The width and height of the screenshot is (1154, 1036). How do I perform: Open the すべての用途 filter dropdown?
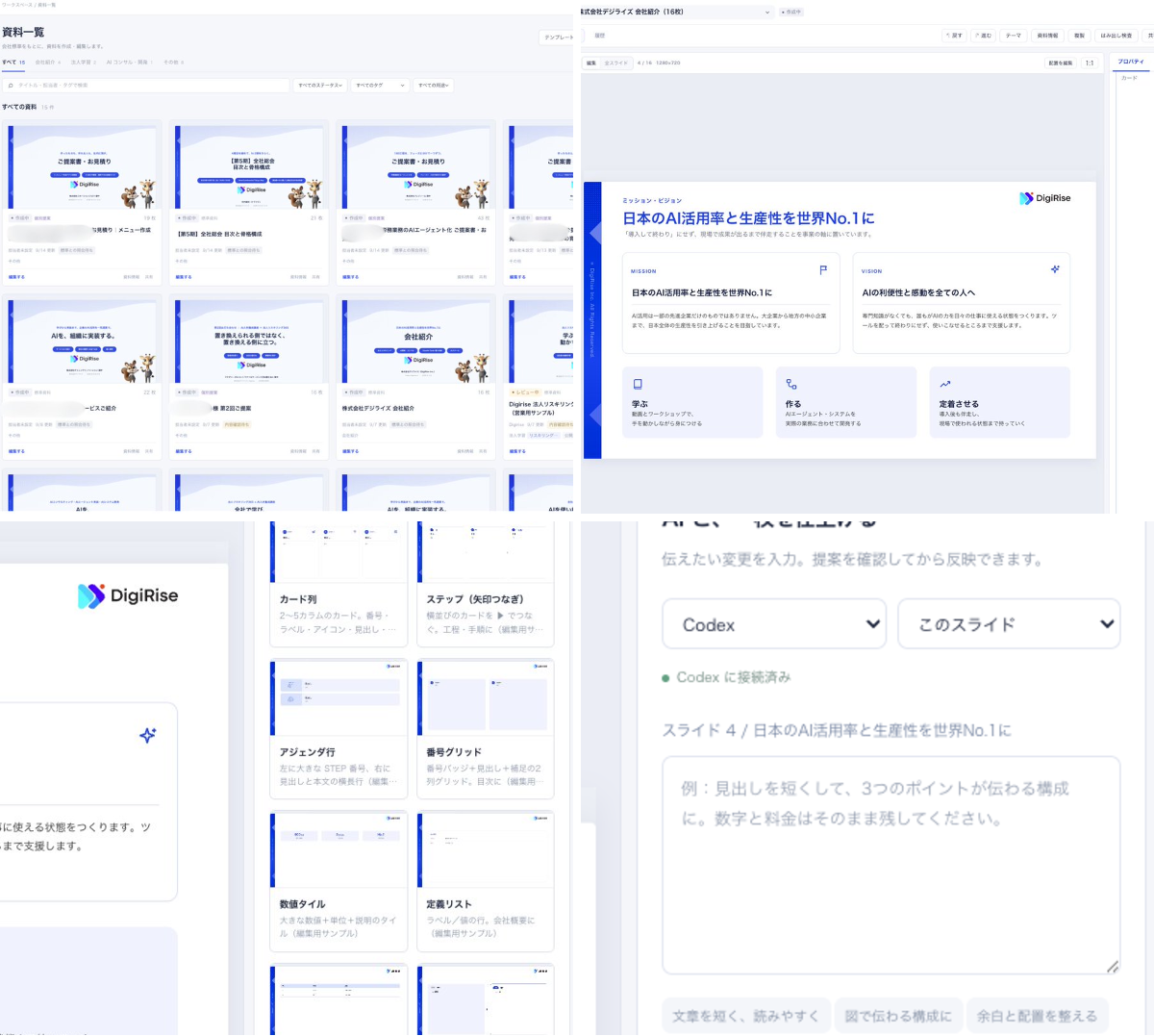pyautogui.click(x=435, y=86)
